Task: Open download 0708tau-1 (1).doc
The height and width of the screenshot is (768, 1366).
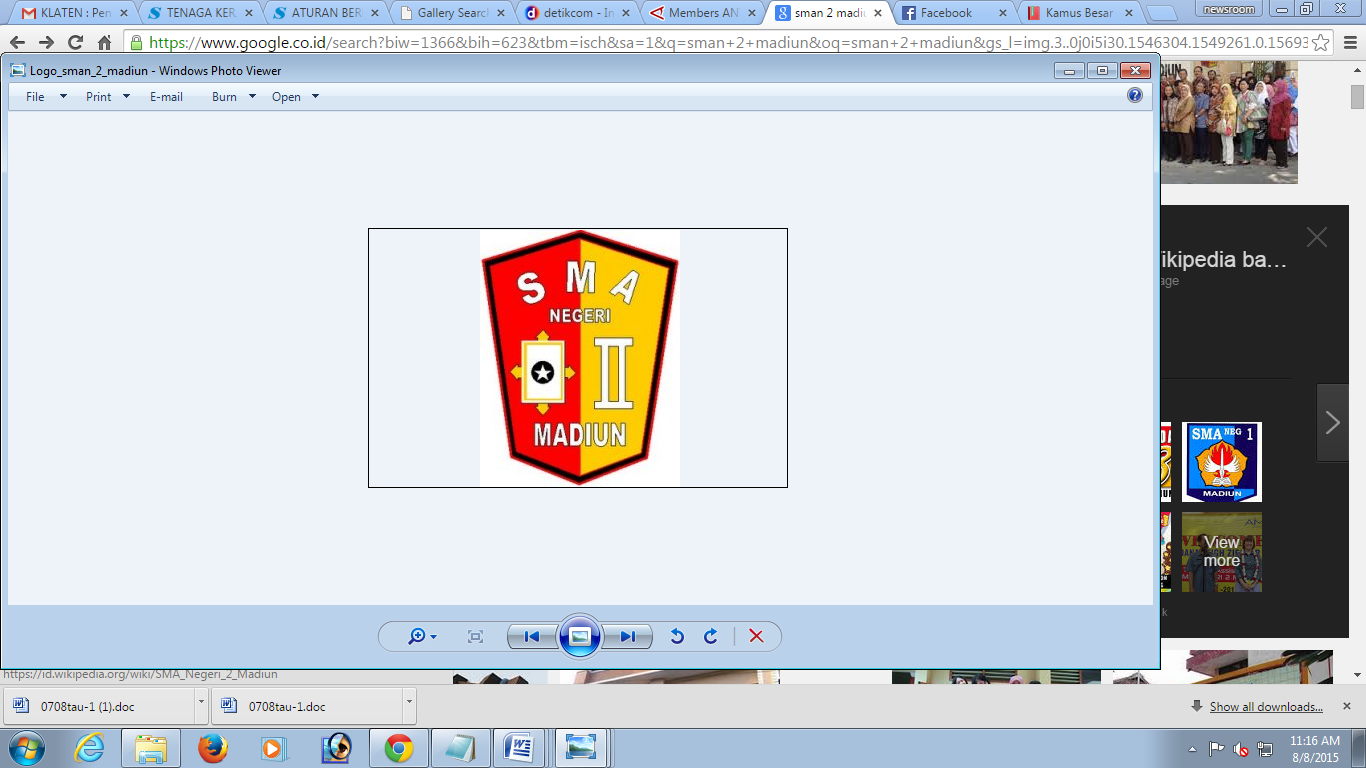Action: coord(99,706)
